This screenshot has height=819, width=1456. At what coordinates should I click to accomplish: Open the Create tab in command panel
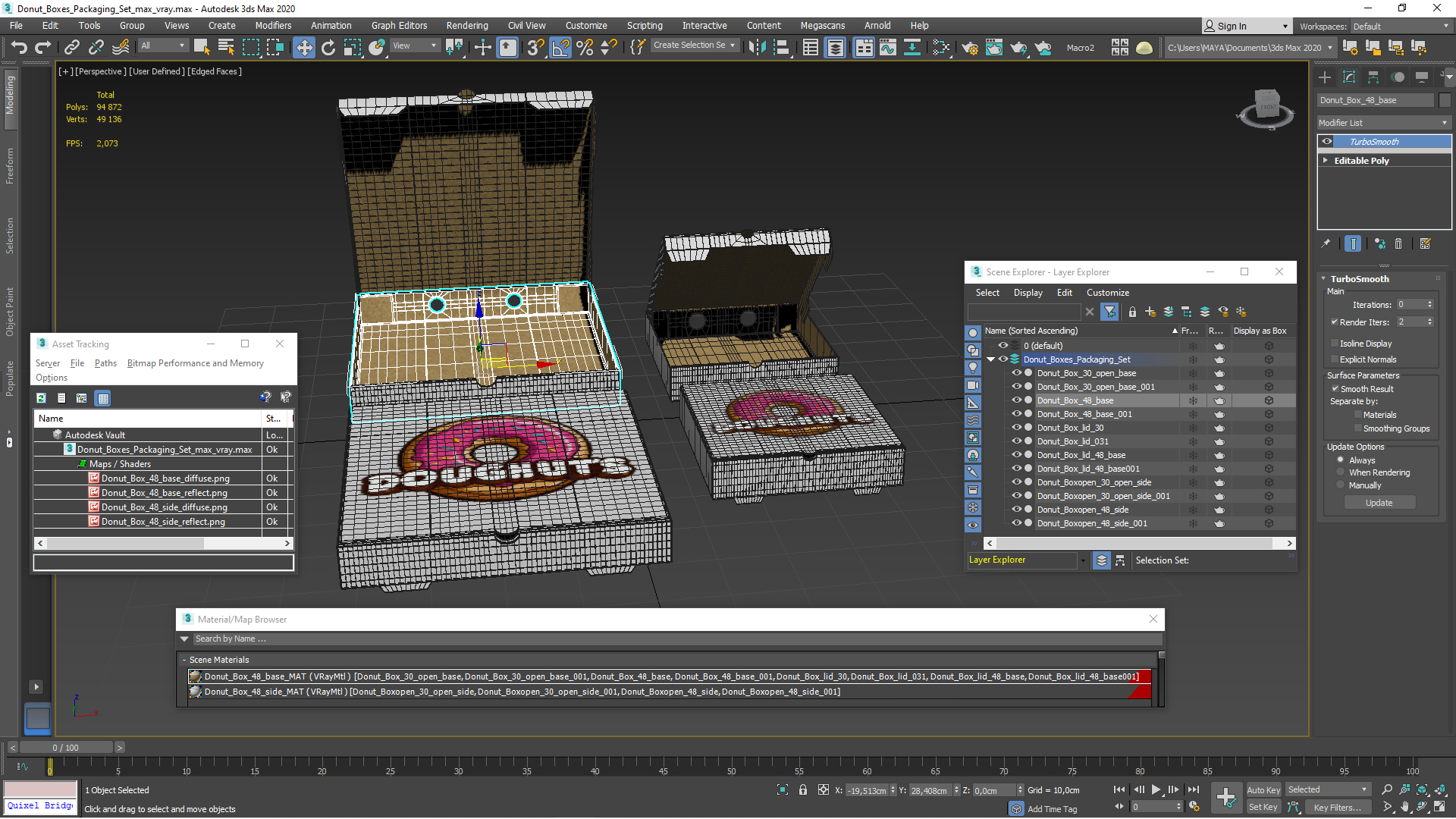pyautogui.click(x=1325, y=77)
